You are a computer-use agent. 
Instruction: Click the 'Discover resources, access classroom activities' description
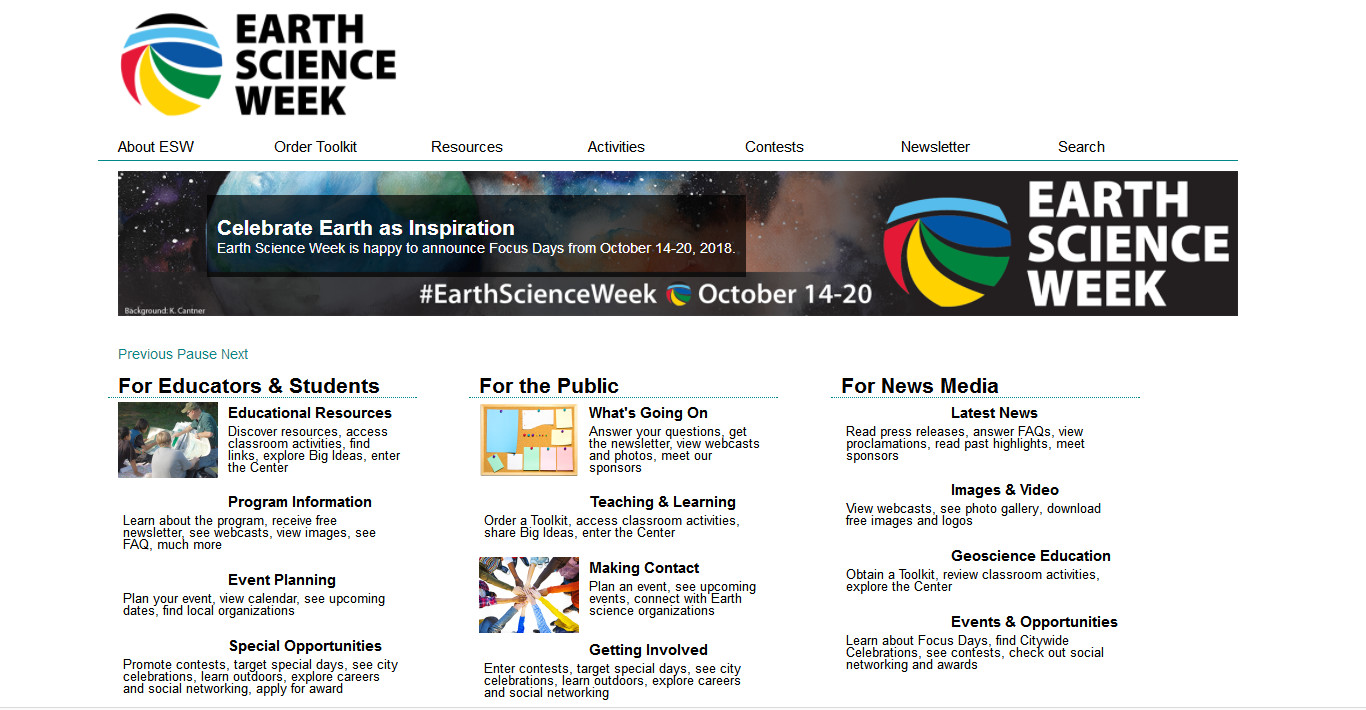314,450
